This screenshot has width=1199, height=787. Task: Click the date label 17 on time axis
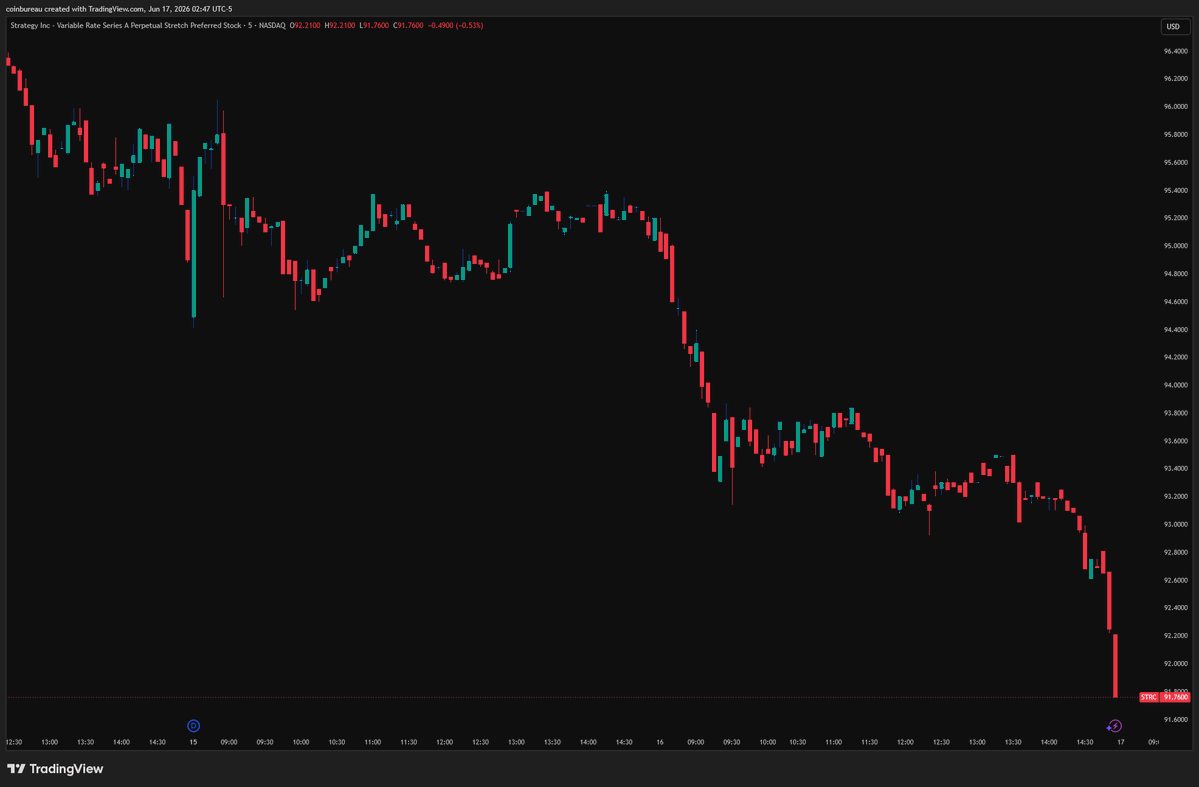click(1120, 742)
